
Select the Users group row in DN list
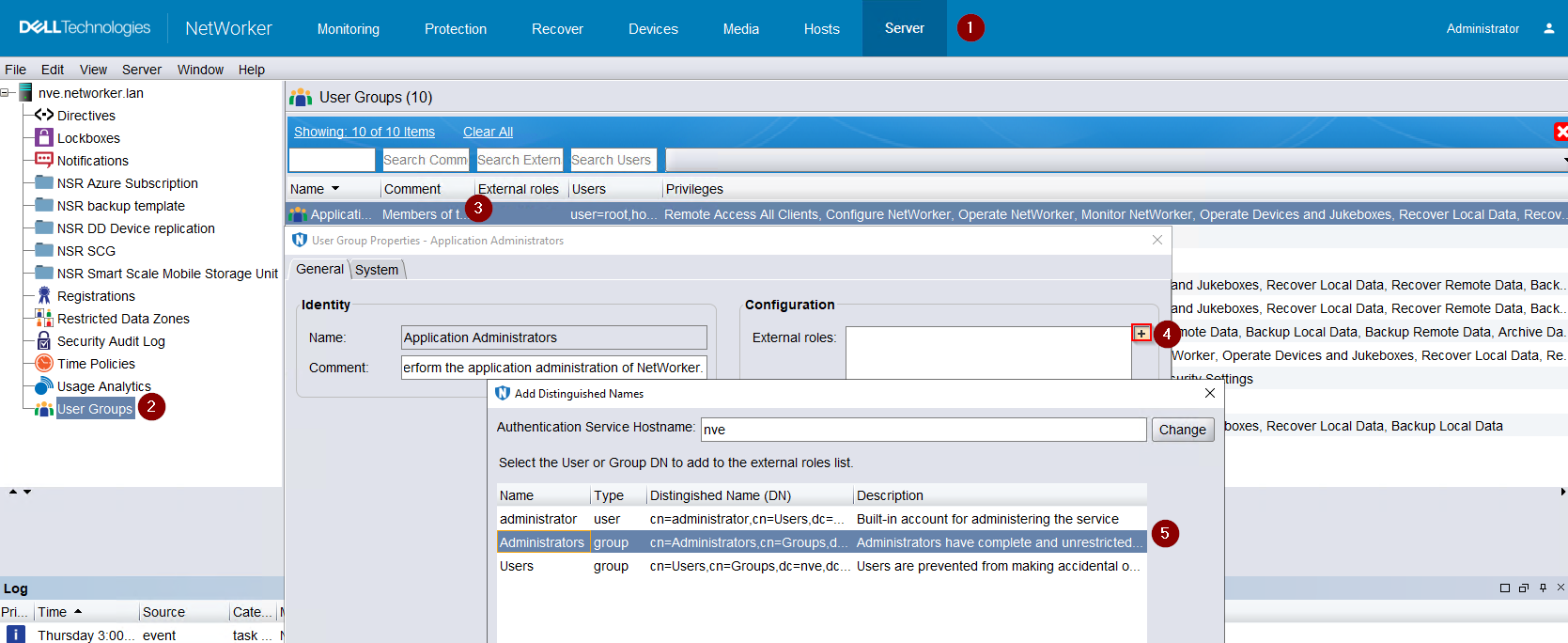[x=820, y=566]
